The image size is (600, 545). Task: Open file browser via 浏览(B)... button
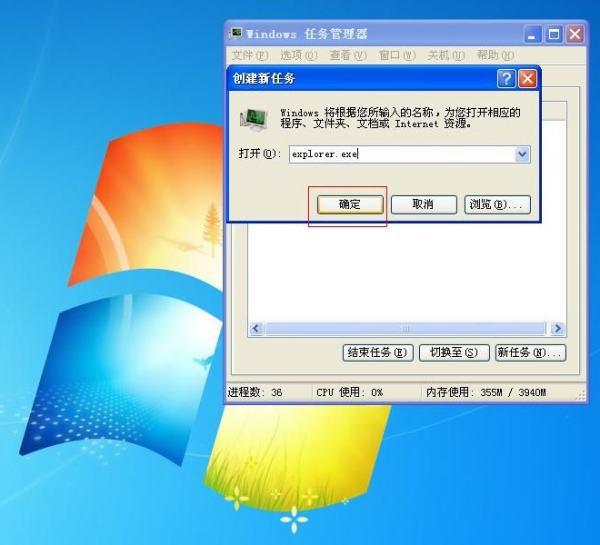(497, 204)
